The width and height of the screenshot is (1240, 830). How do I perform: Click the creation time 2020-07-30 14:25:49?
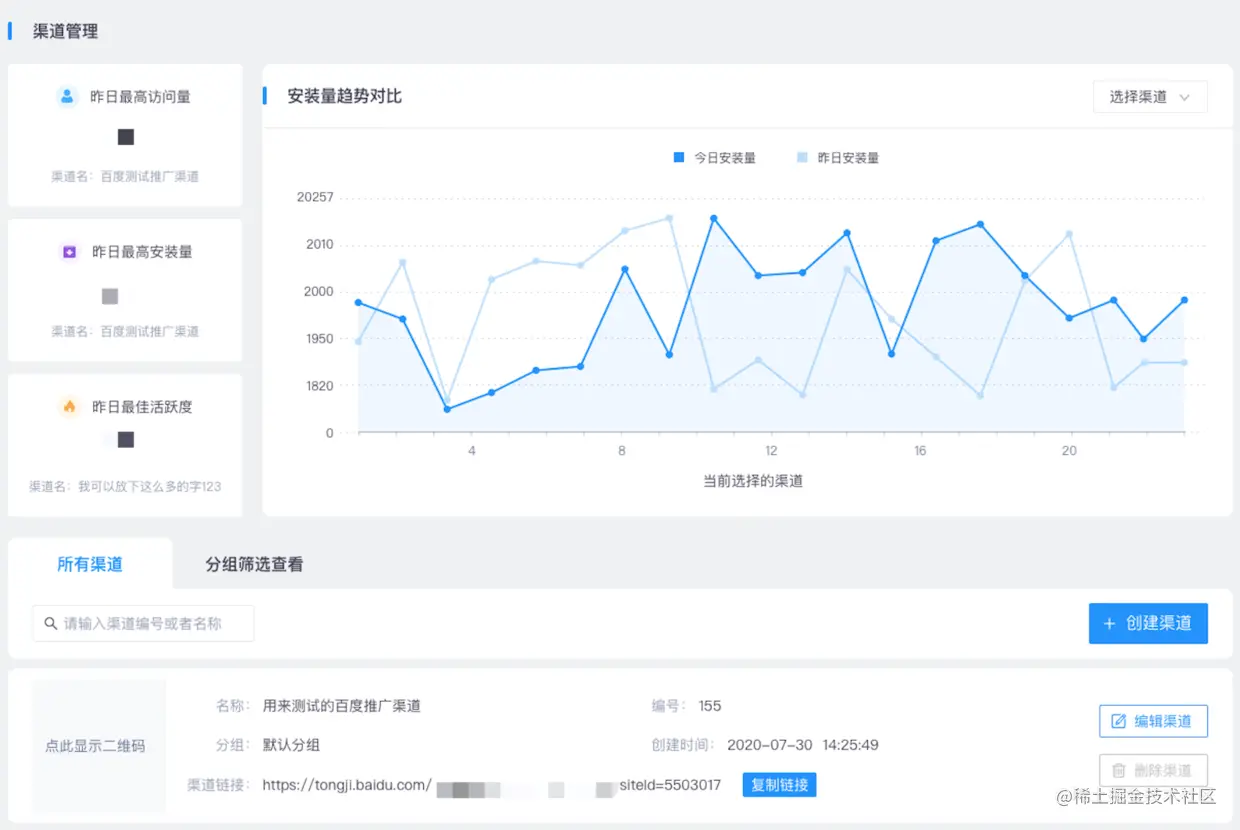(x=803, y=745)
